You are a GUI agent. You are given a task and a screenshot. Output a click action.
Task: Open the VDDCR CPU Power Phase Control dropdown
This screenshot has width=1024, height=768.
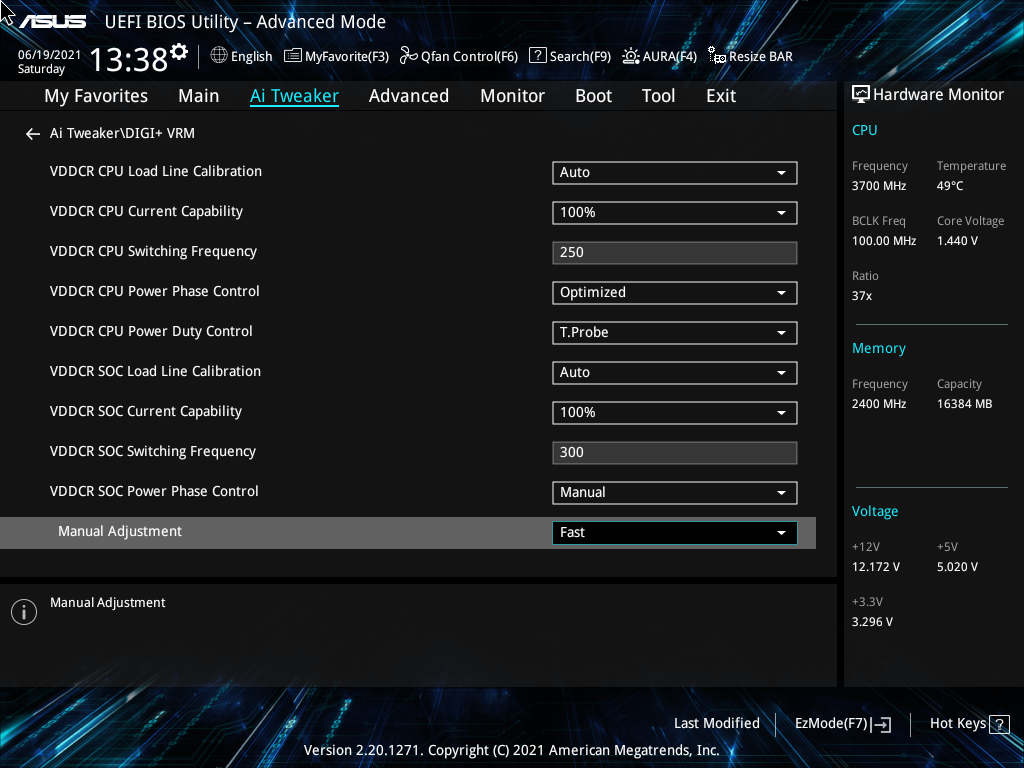(x=674, y=292)
